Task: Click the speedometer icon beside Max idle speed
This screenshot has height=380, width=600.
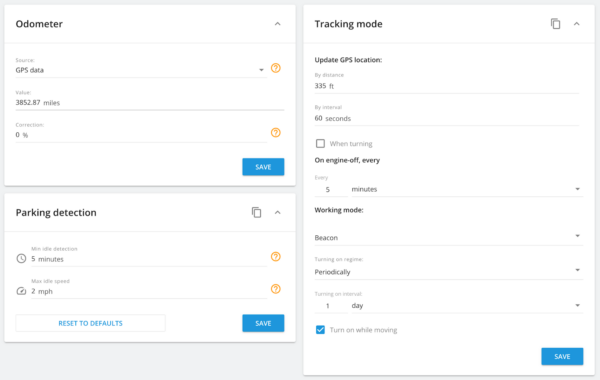Action: 21,291
